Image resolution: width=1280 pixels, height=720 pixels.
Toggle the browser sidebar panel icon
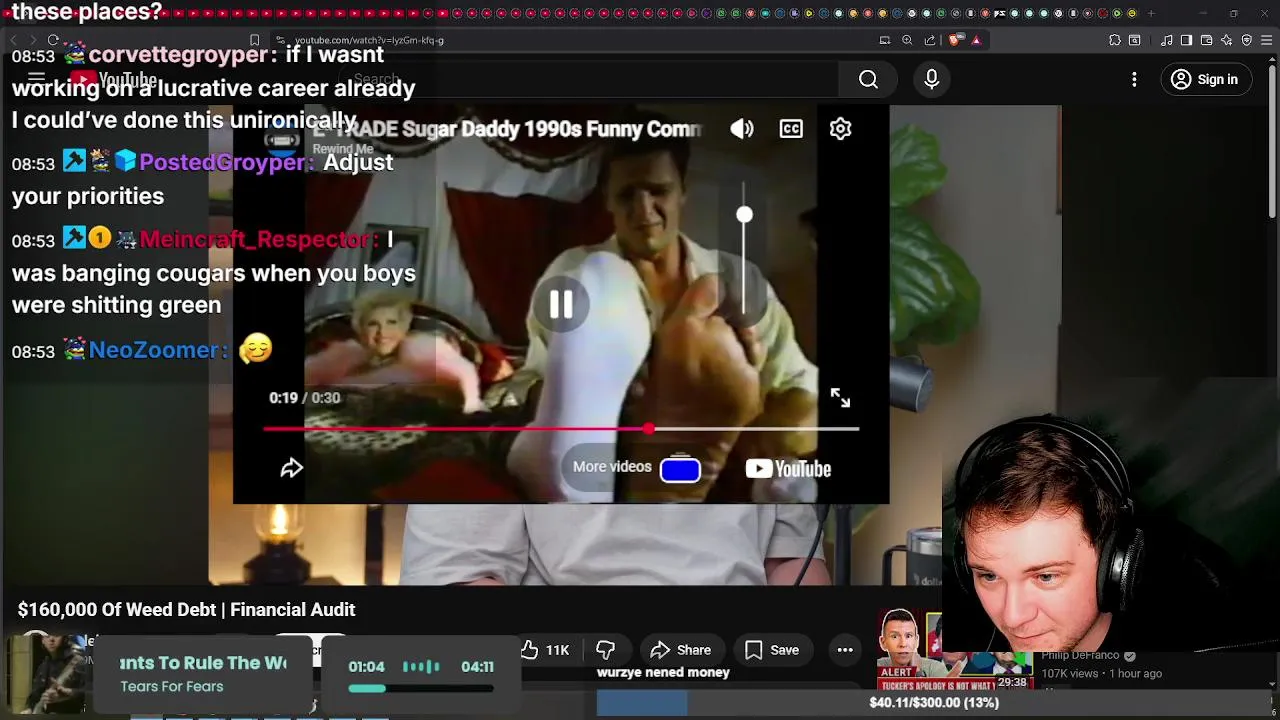coord(1186,40)
